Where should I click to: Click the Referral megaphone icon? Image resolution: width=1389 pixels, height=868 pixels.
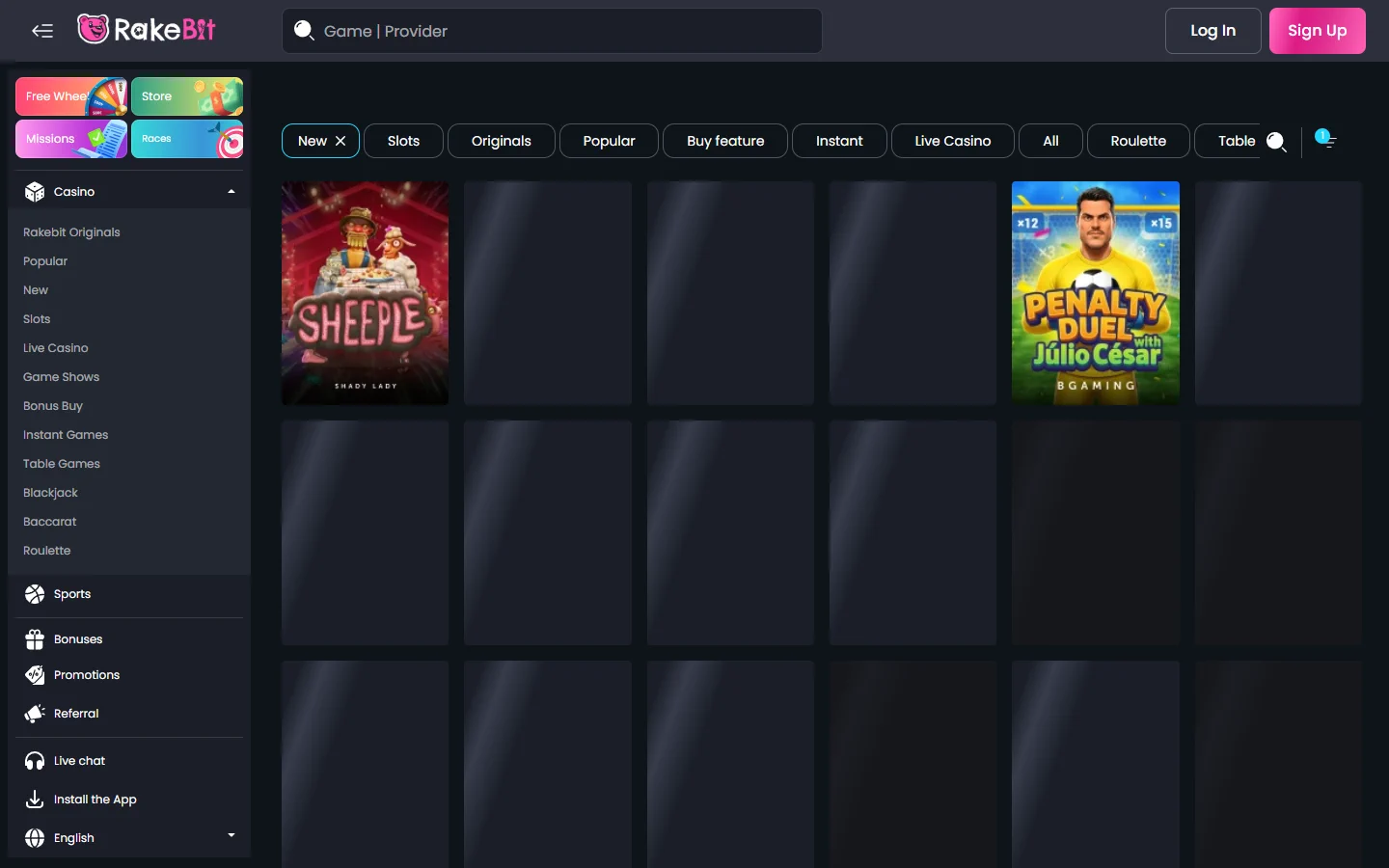[35, 714]
